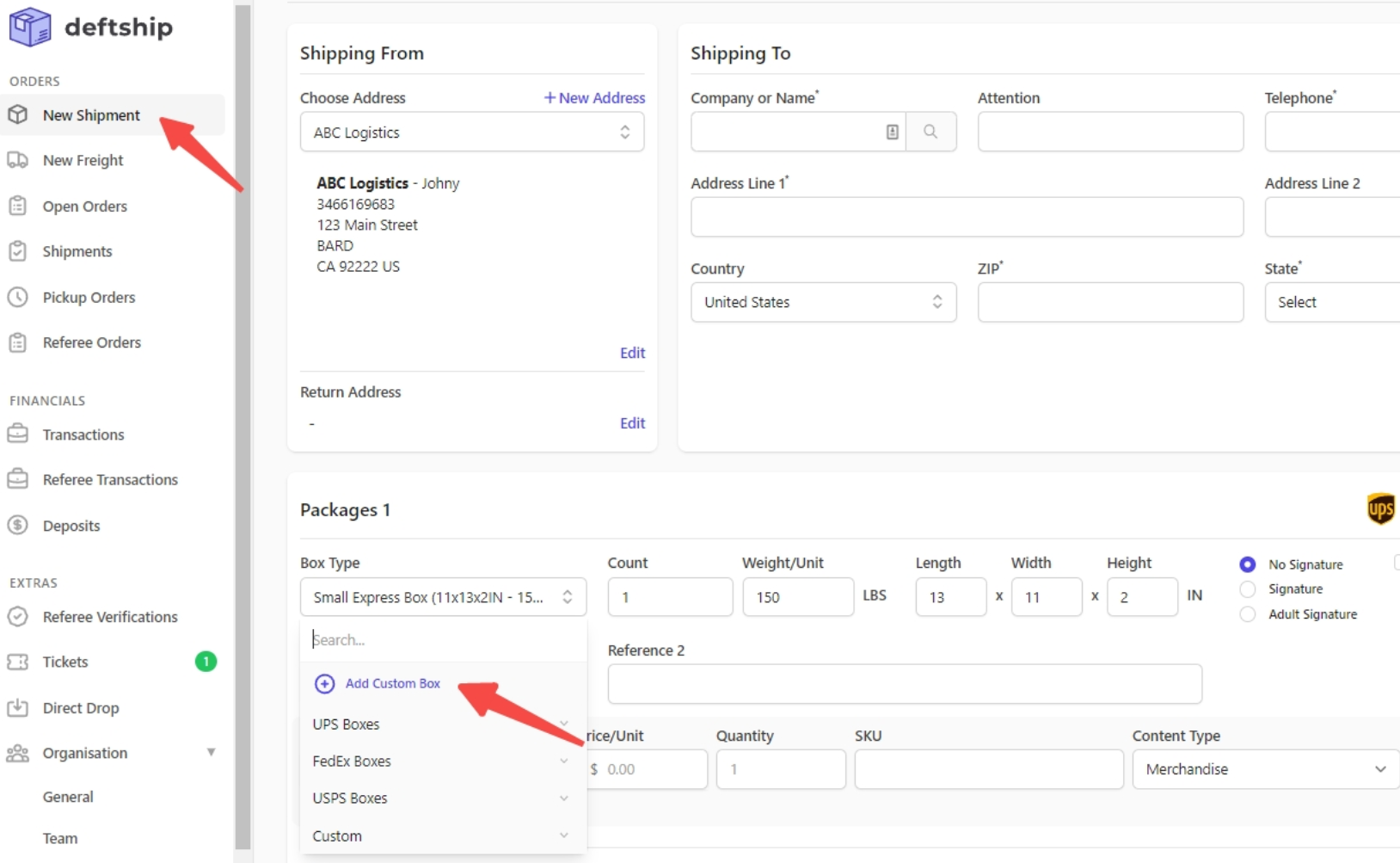Click the New Freight truck icon
This screenshot has width=1400, height=863.
(18, 160)
